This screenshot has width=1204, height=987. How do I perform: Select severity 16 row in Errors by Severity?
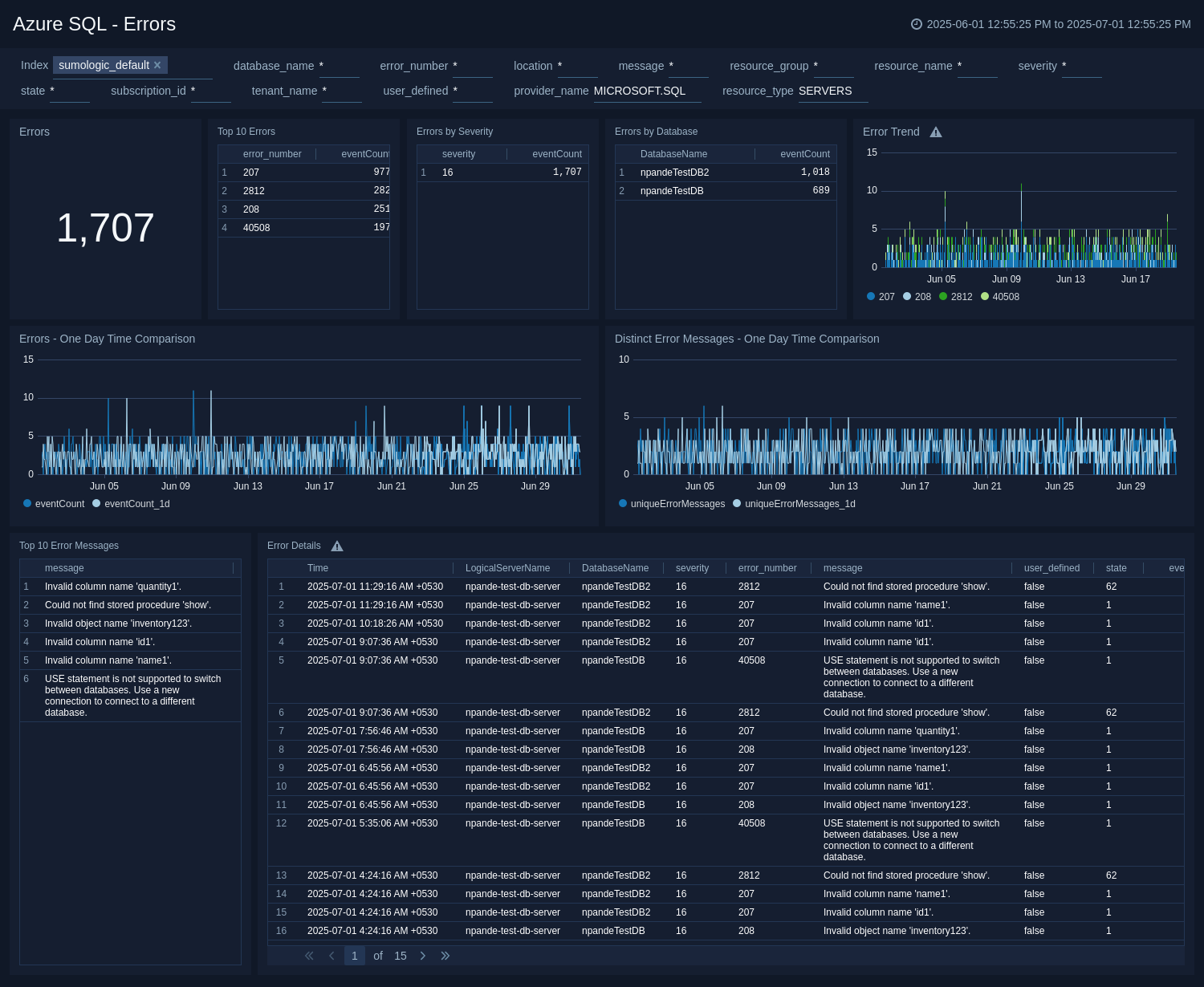[x=502, y=173]
